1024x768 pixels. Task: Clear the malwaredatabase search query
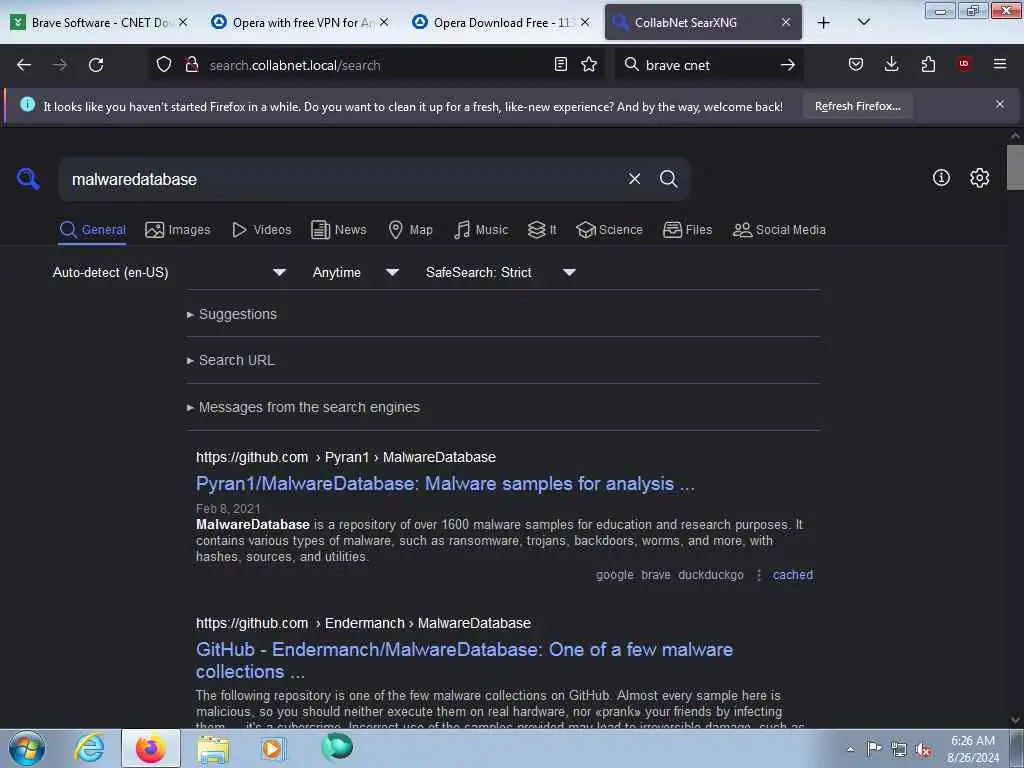pyautogui.click(x=634, y=179)
